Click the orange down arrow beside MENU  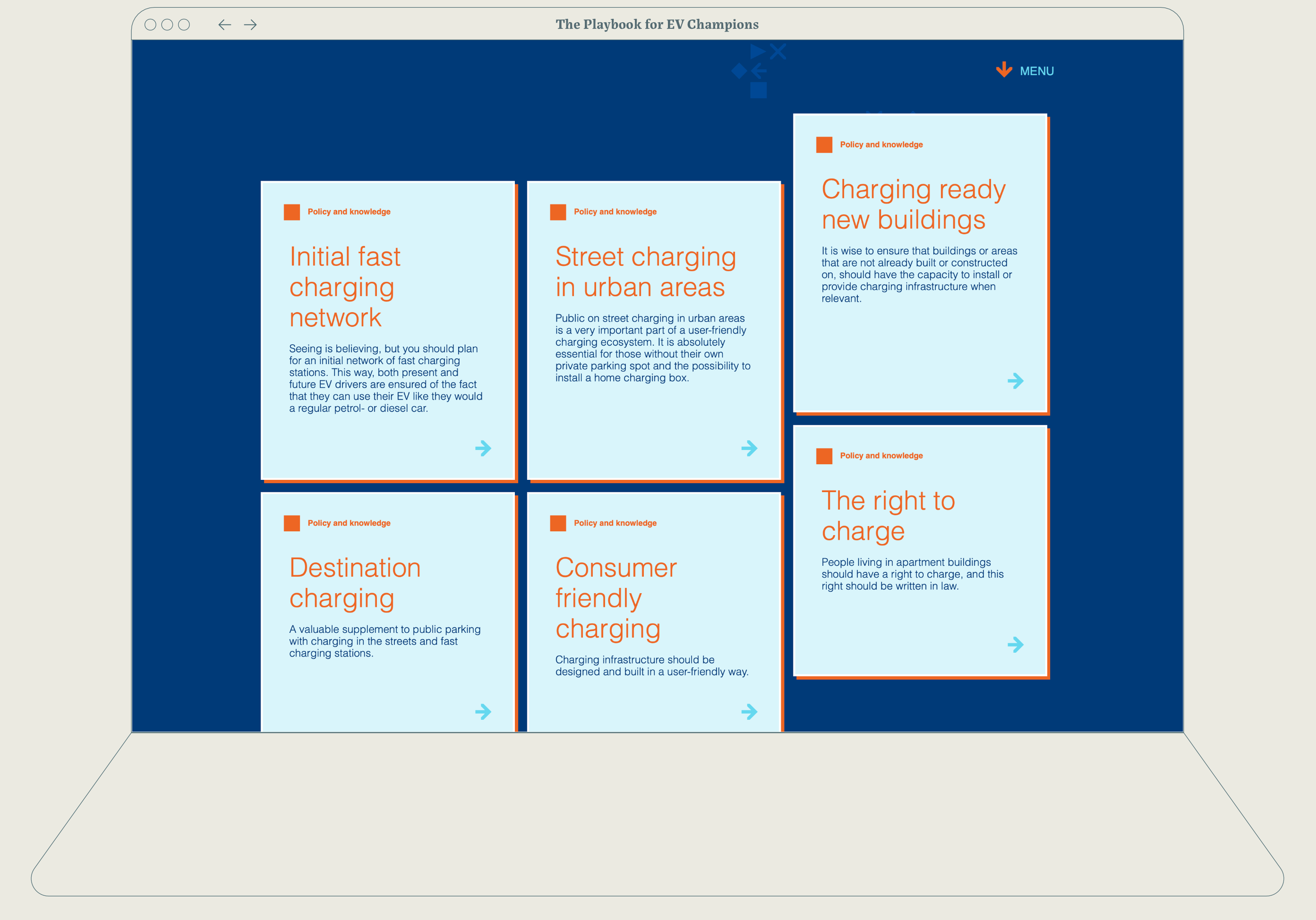(1004, 70)
